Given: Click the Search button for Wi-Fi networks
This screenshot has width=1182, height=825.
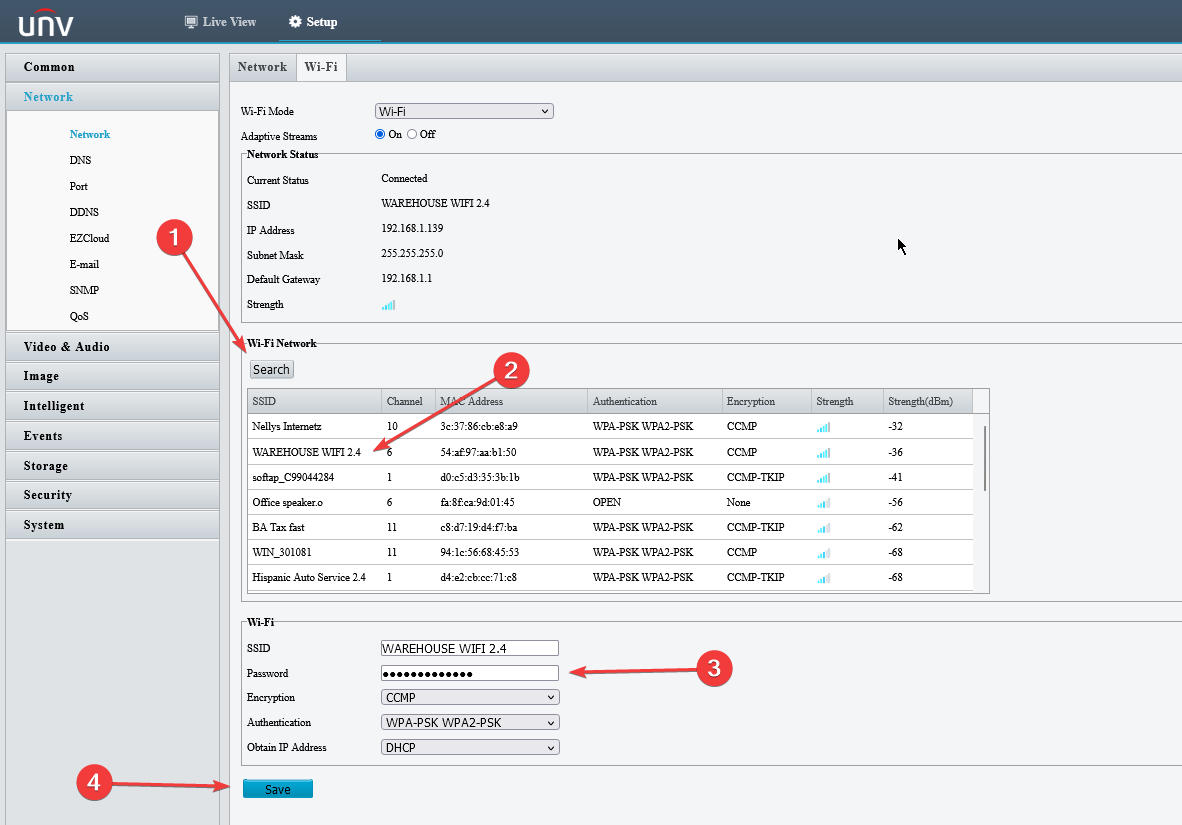Looking at the screenshot, I should [271, 370].
